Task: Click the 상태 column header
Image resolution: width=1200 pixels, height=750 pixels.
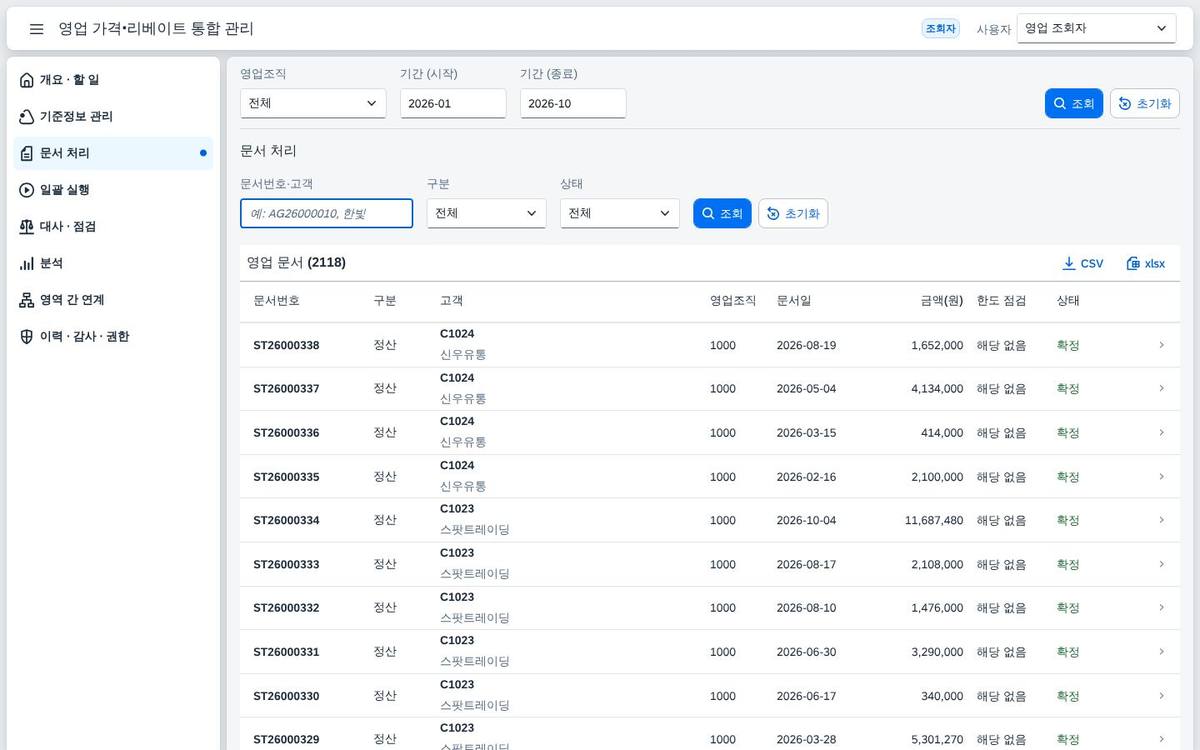Action: click(x=1068, y=300)
